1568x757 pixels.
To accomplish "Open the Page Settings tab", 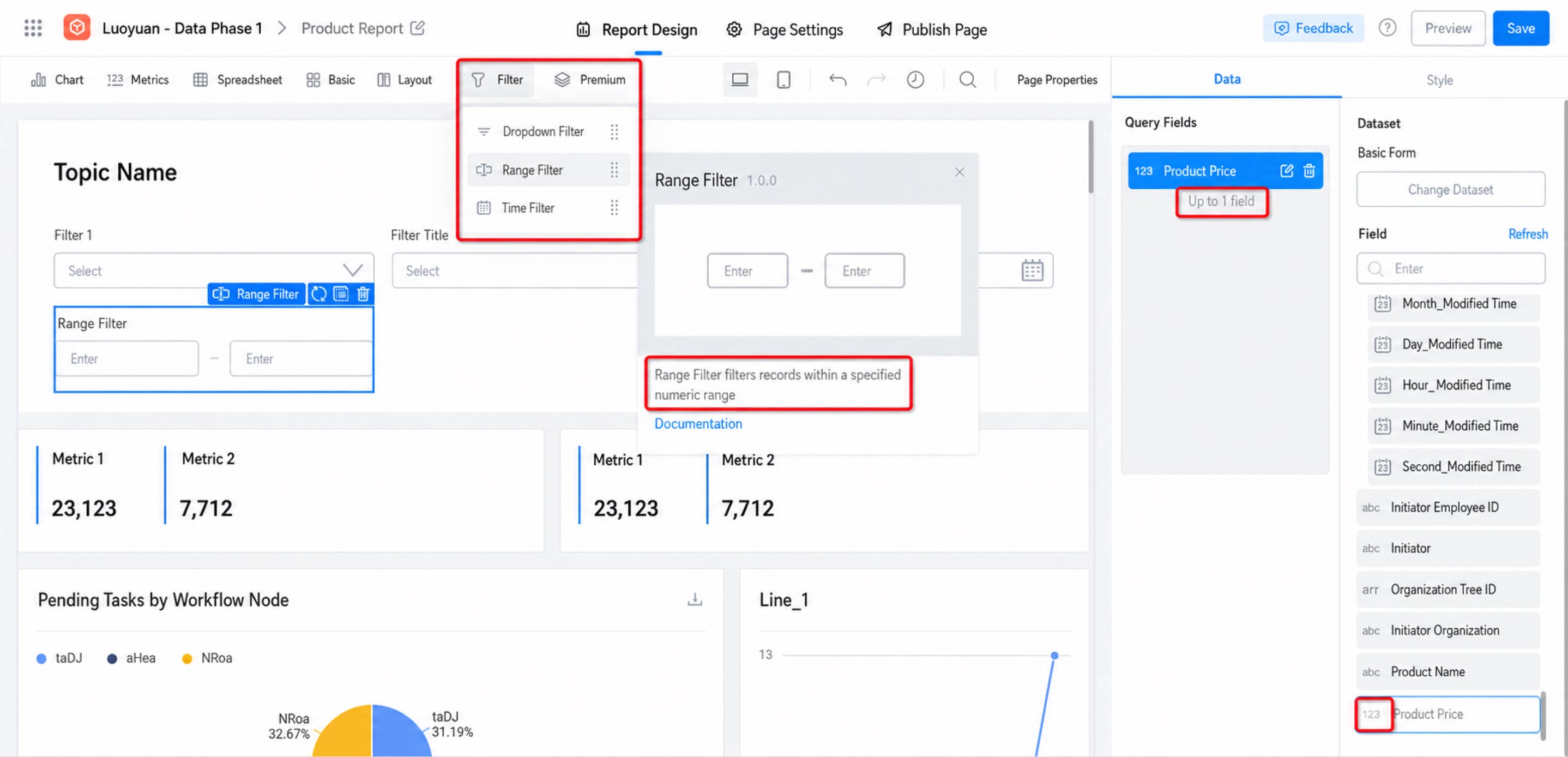I will pos(785,29).
